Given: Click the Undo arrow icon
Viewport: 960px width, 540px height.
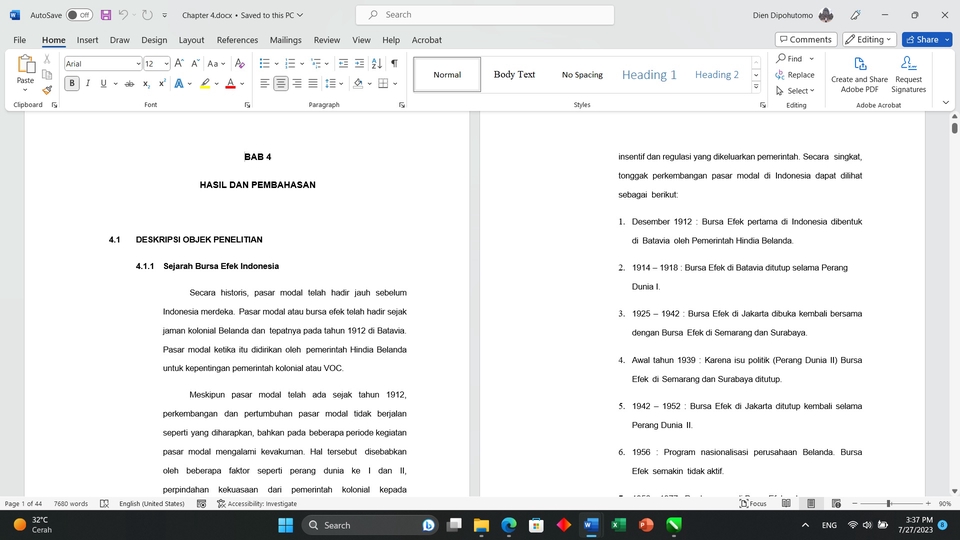Looking at the screenshot, I should coord(123,15).
